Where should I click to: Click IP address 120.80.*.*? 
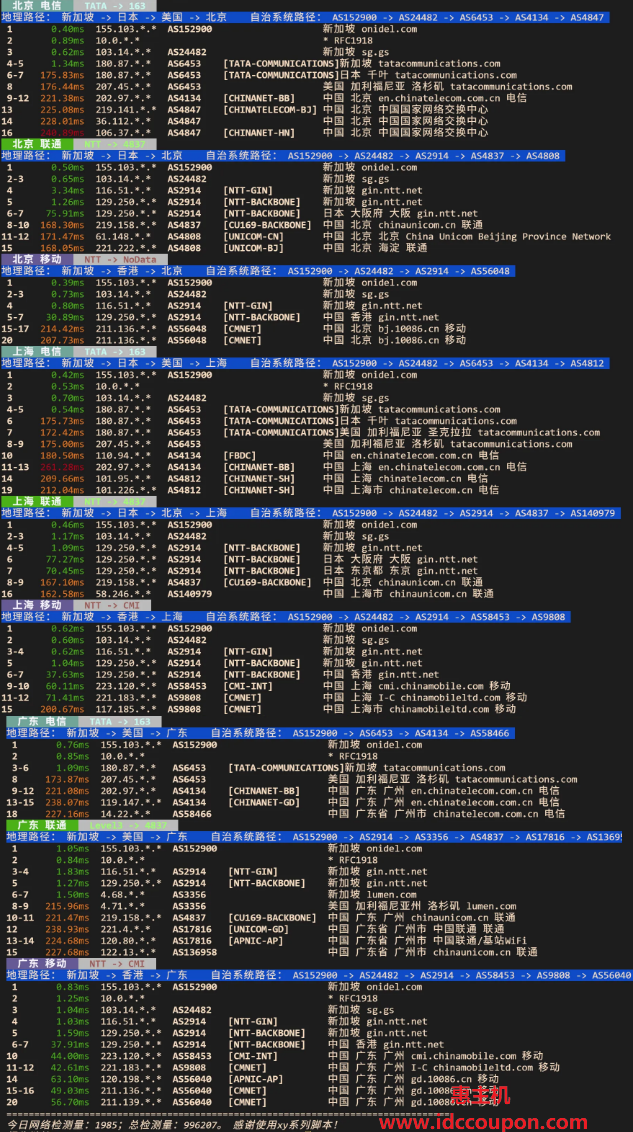[128, 941]
